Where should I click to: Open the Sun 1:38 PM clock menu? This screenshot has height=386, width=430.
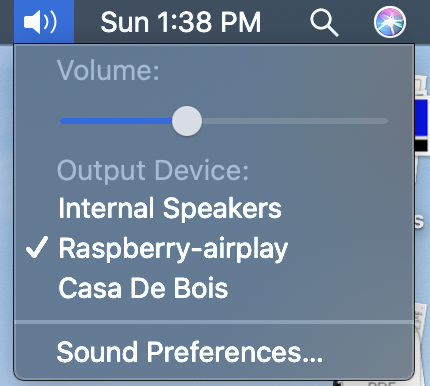[181, 22]
